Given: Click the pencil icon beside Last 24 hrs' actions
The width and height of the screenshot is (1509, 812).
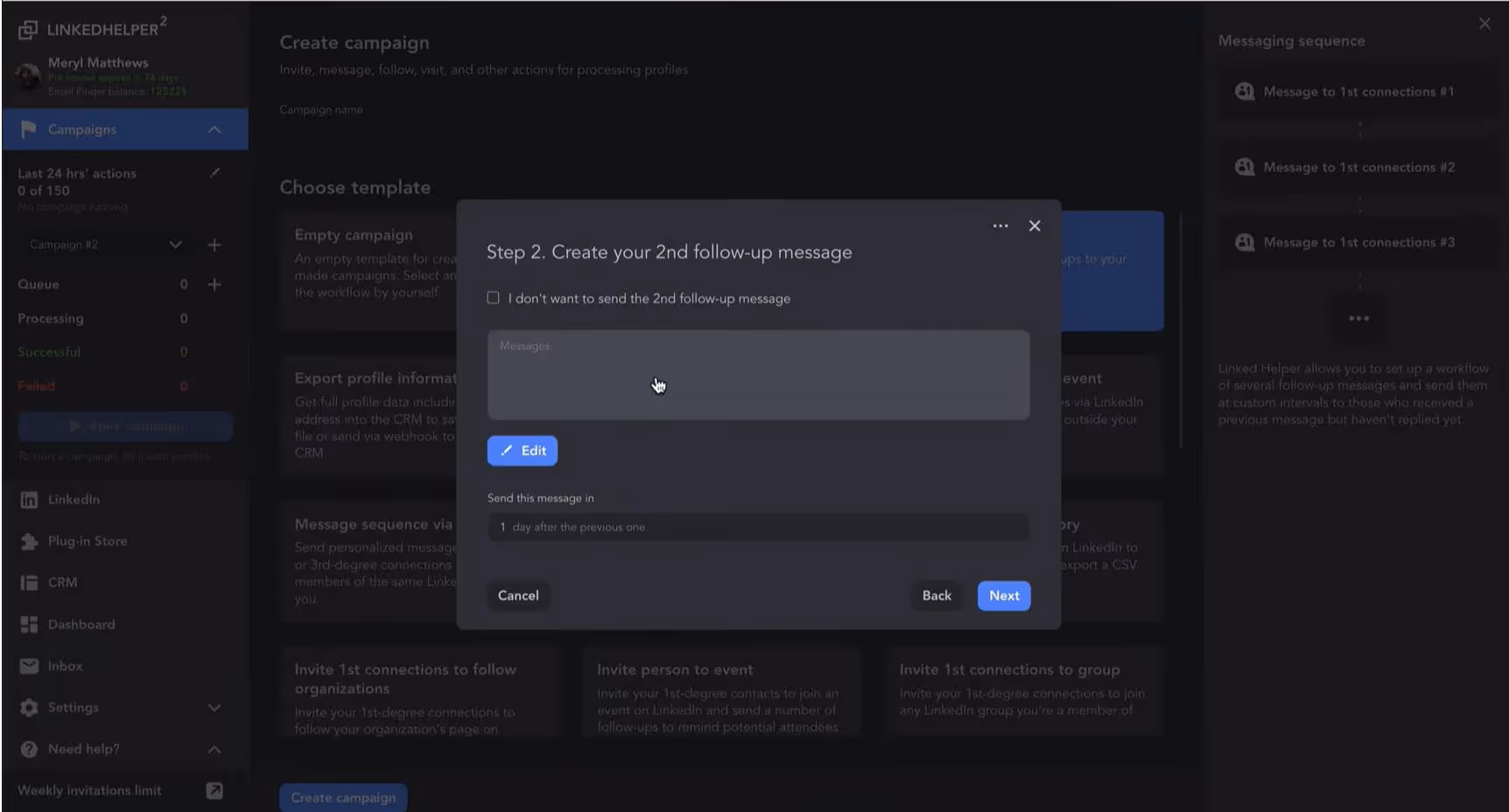Looking at the screenshot, I should point(214,173).
